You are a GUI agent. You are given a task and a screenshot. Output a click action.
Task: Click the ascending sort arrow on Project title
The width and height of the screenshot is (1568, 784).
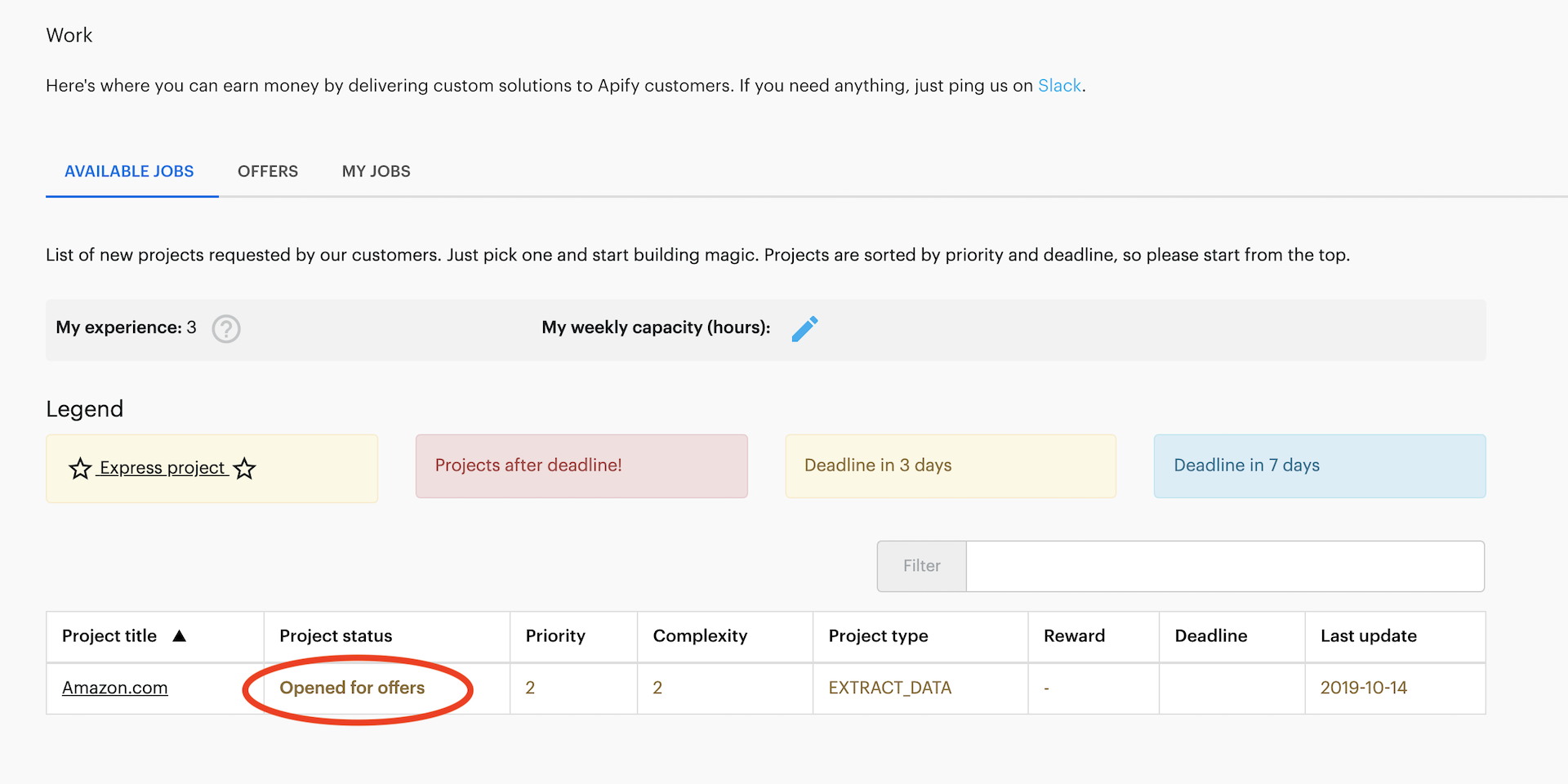click(x=180, y=635)
